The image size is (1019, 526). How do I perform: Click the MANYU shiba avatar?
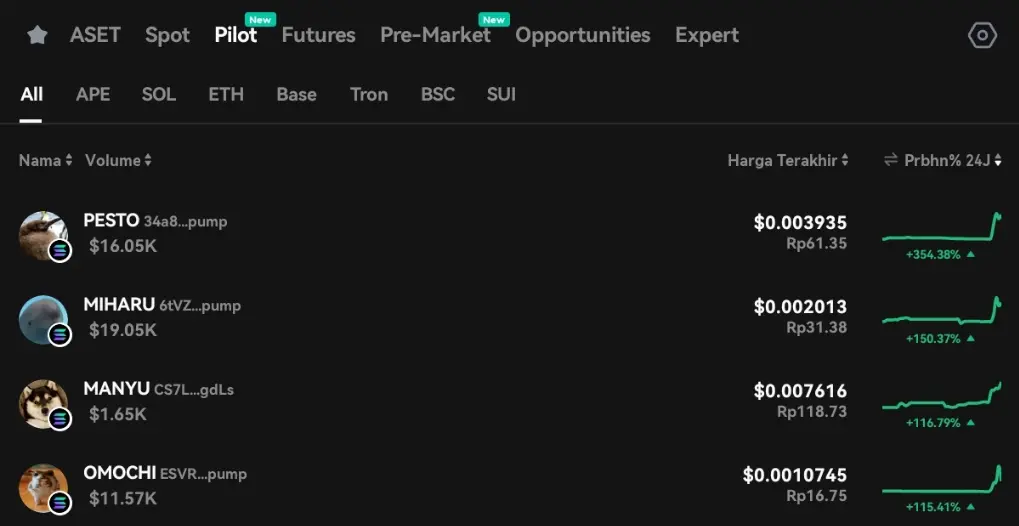(44, 404)
